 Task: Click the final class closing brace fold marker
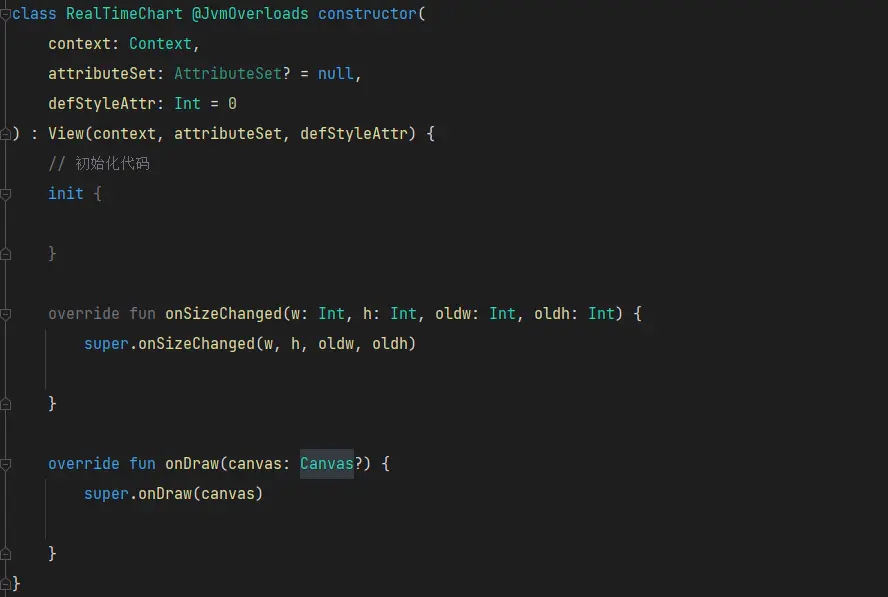6,583
